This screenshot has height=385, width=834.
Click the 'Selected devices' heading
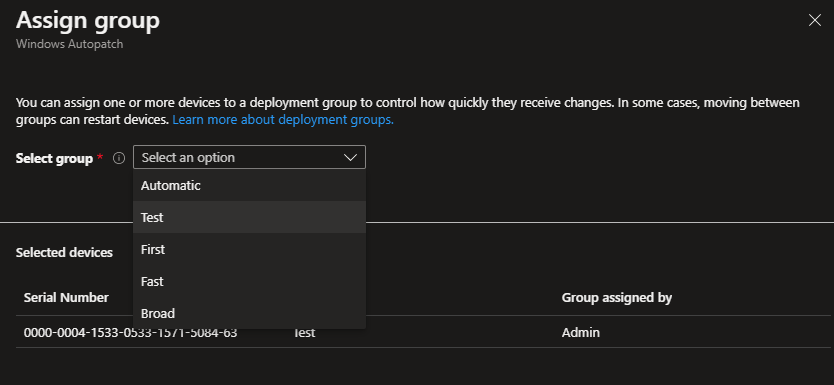pyautogui.click(x=64, y=252)
